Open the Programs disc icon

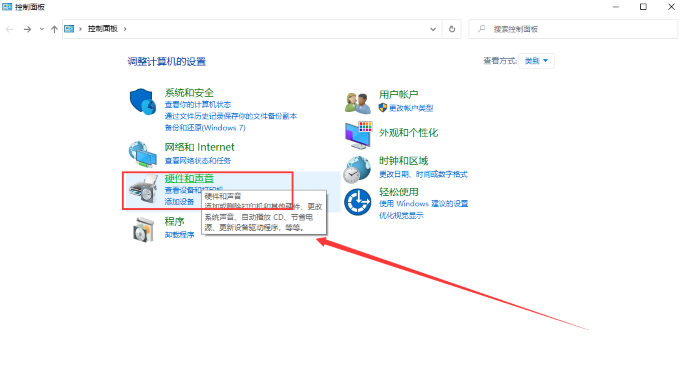click(143, 229)
